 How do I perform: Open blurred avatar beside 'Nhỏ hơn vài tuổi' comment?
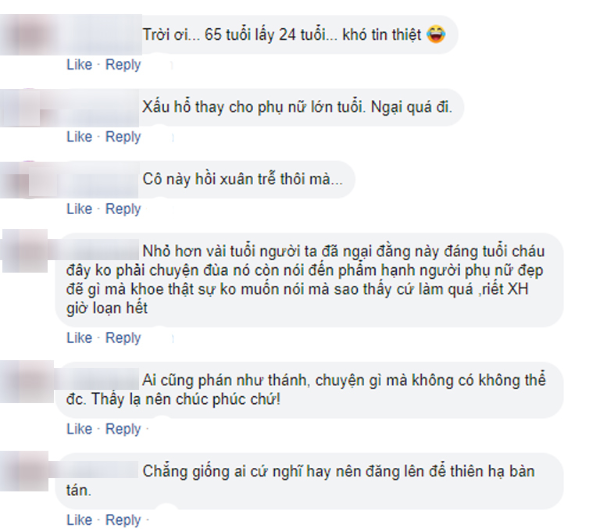[x=25, y=251]
